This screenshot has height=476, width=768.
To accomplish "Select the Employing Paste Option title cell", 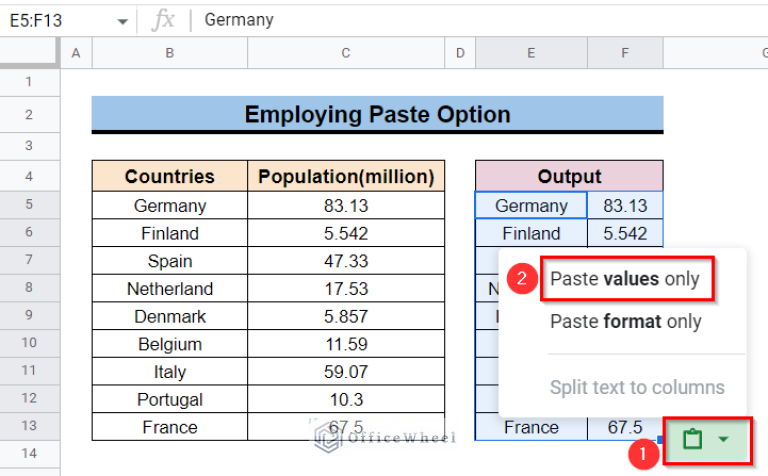I will coord(377,114).
